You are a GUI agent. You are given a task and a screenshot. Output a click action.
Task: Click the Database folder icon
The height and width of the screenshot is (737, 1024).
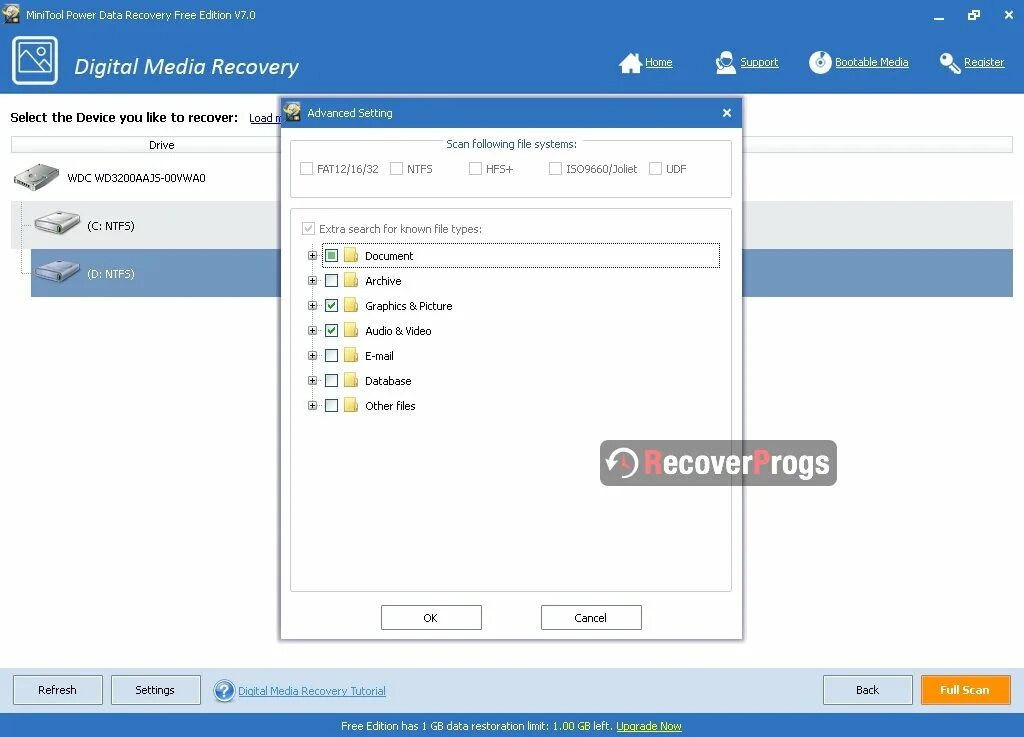coord(351,380)
